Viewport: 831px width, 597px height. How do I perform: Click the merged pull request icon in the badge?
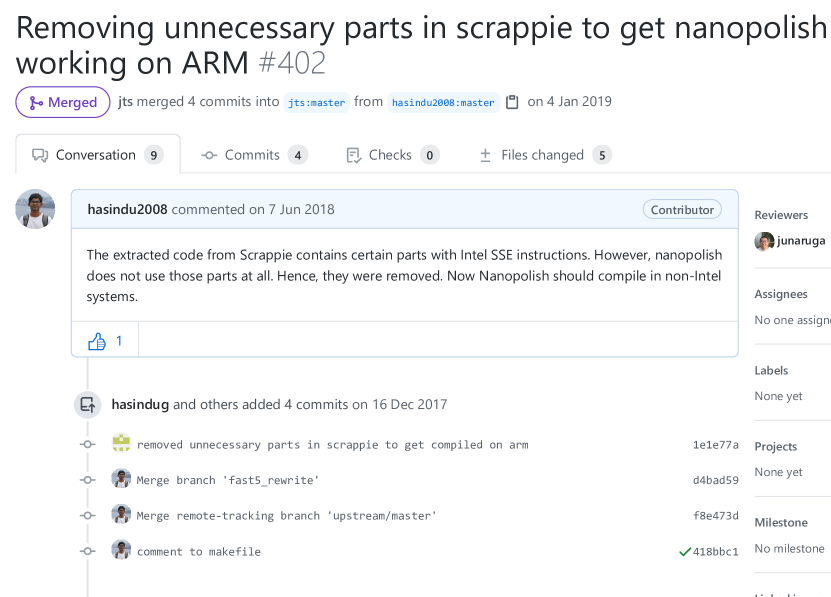(x=37, y=102)
